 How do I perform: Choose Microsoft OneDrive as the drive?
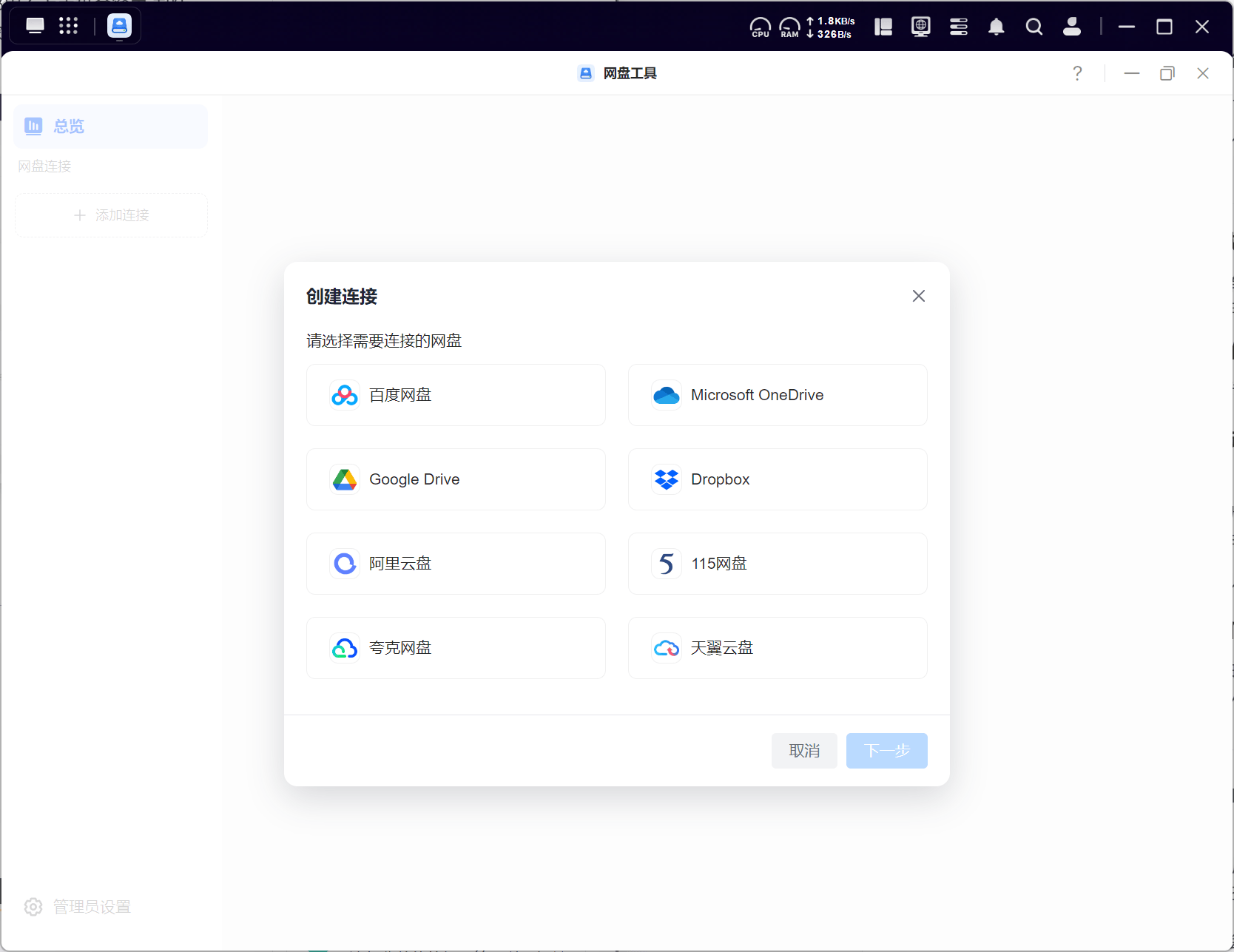coord(777,395)
